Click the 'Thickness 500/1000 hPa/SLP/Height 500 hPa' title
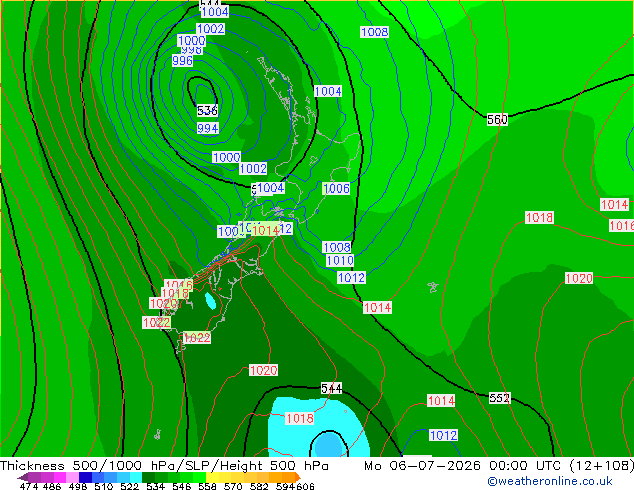The image size is (634, 490). [164, 466]
